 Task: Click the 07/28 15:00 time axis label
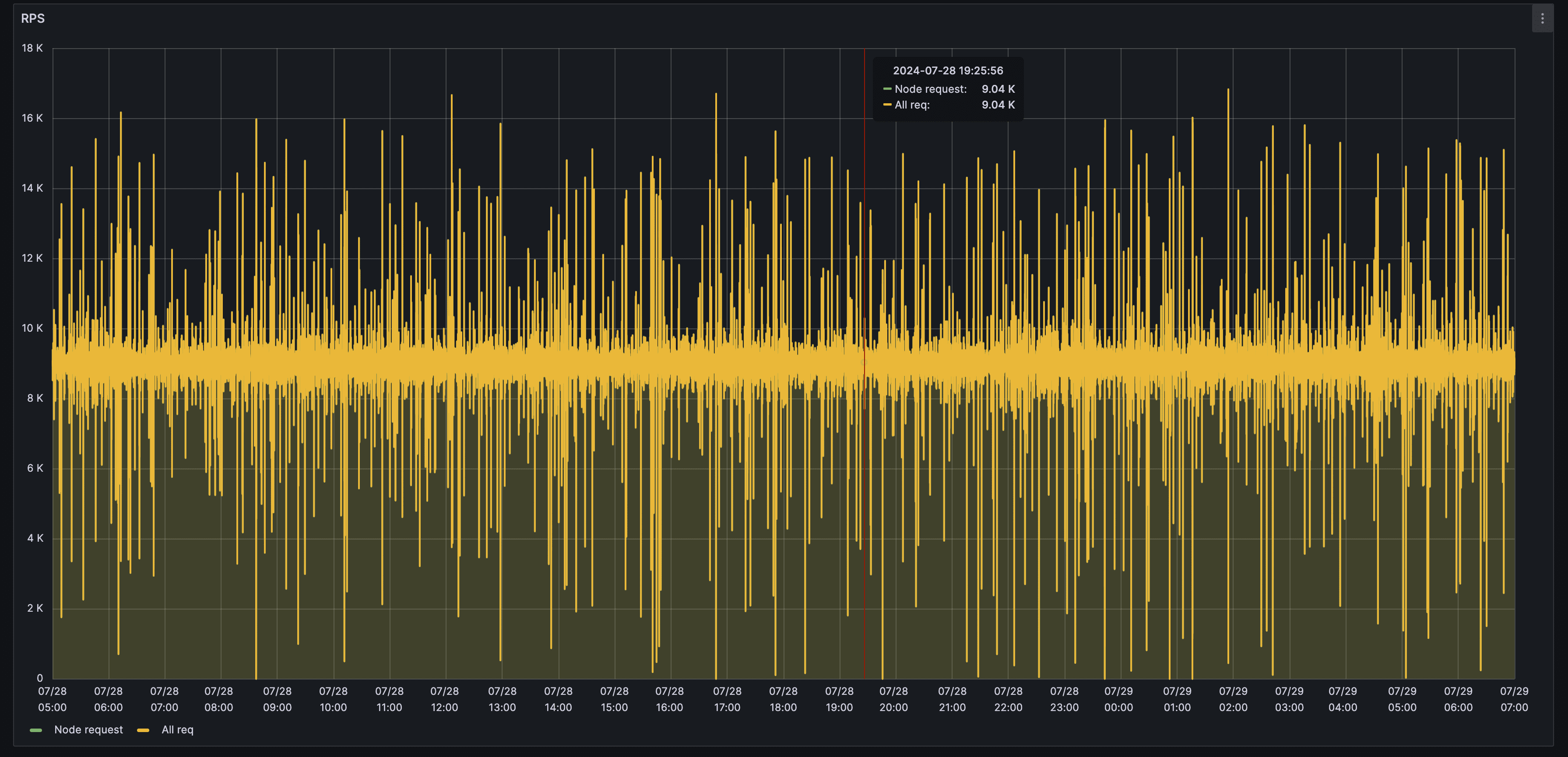pos(614,699)
